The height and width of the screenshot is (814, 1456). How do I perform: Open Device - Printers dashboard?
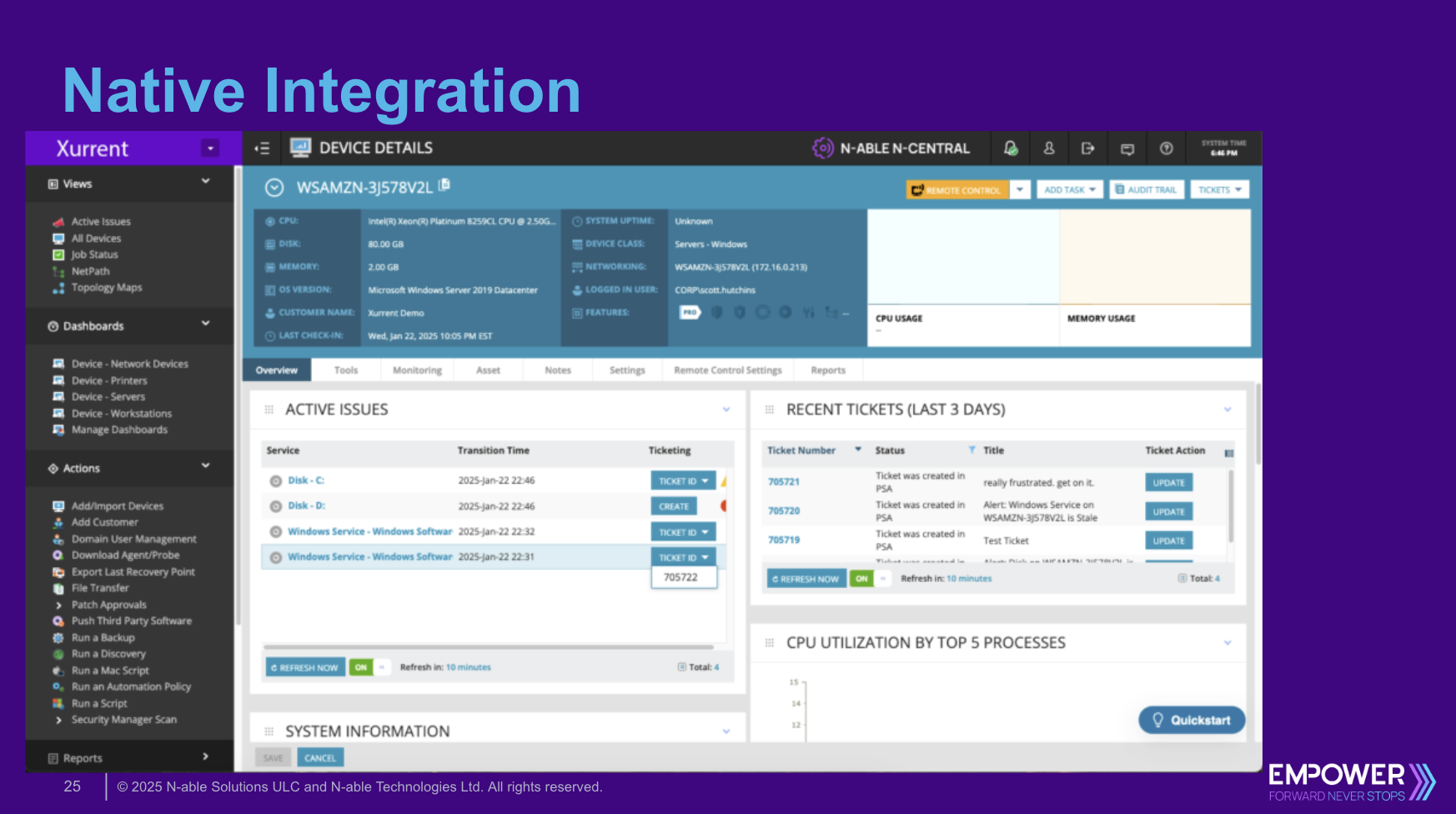pos(109,381)
